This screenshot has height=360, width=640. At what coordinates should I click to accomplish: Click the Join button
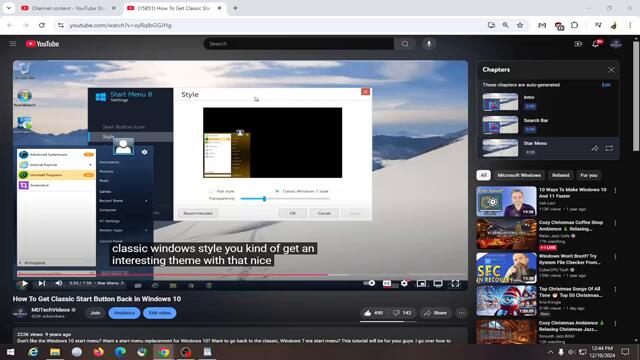click(x=95, y=313)
